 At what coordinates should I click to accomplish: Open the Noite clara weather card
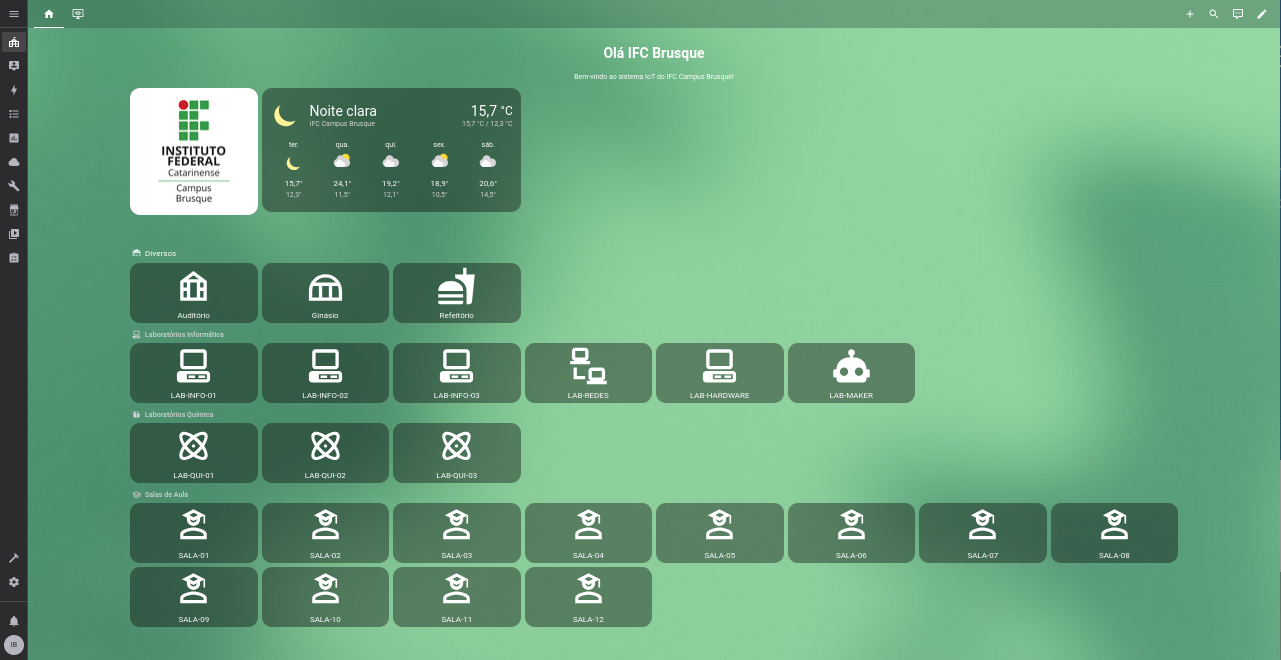point(391,150)
